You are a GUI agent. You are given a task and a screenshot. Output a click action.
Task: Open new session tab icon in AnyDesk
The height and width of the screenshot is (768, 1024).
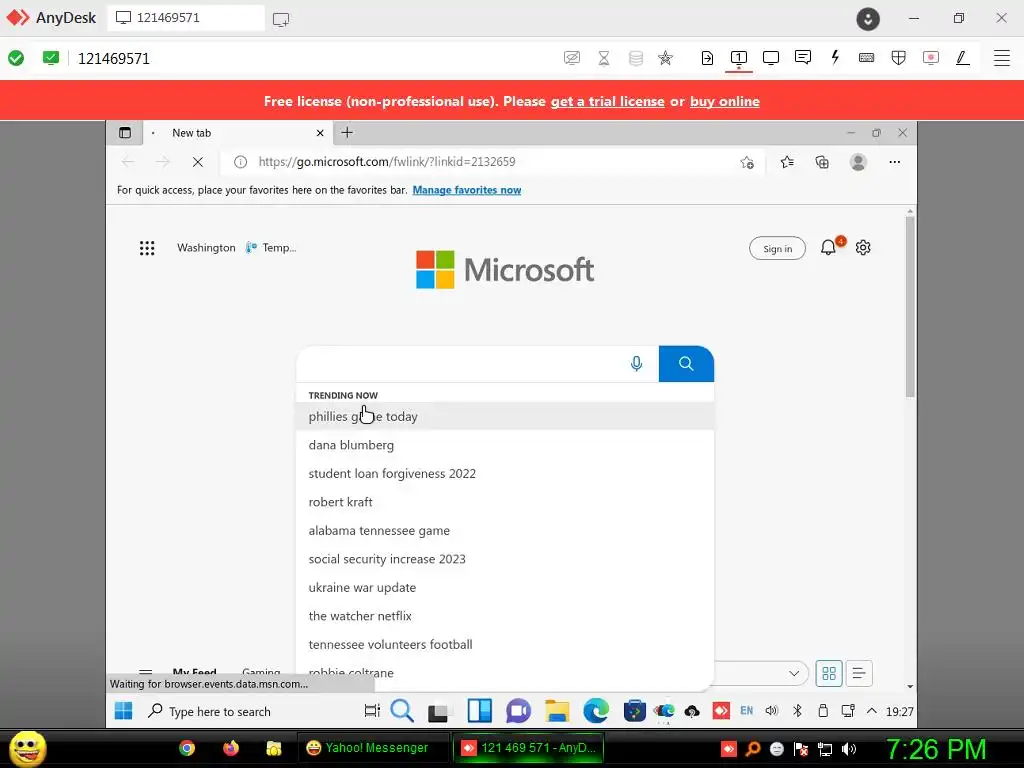281,19
